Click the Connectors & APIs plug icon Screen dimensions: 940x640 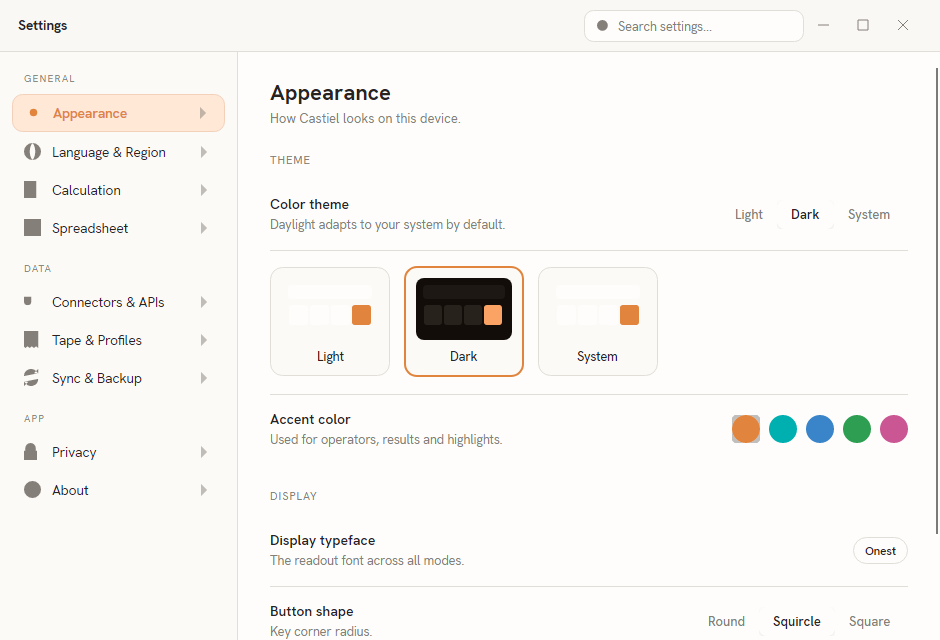click(28, 301)
